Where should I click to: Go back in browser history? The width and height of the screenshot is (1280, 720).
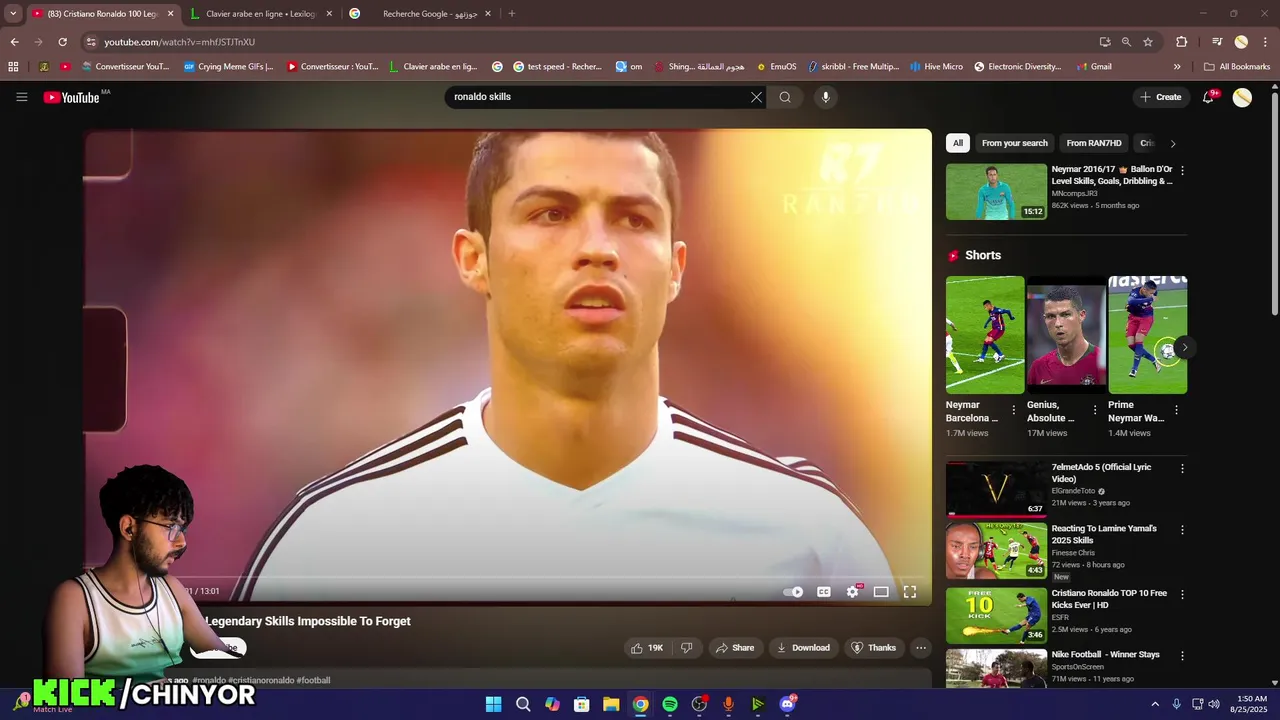click(14, 42)
